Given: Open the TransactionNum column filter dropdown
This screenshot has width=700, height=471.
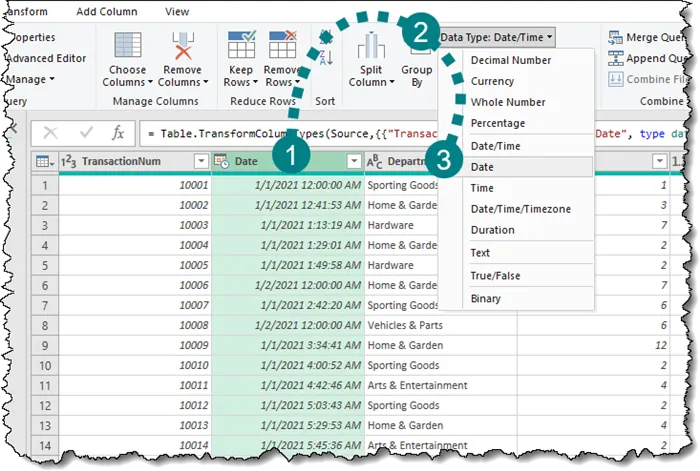Looking at the screenshot, I should pos(201,161).
